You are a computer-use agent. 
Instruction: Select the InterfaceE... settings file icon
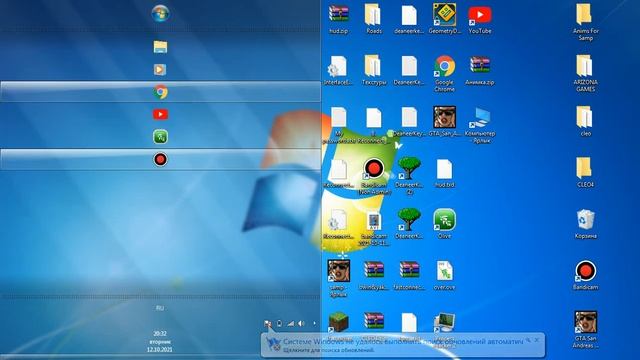338,70
